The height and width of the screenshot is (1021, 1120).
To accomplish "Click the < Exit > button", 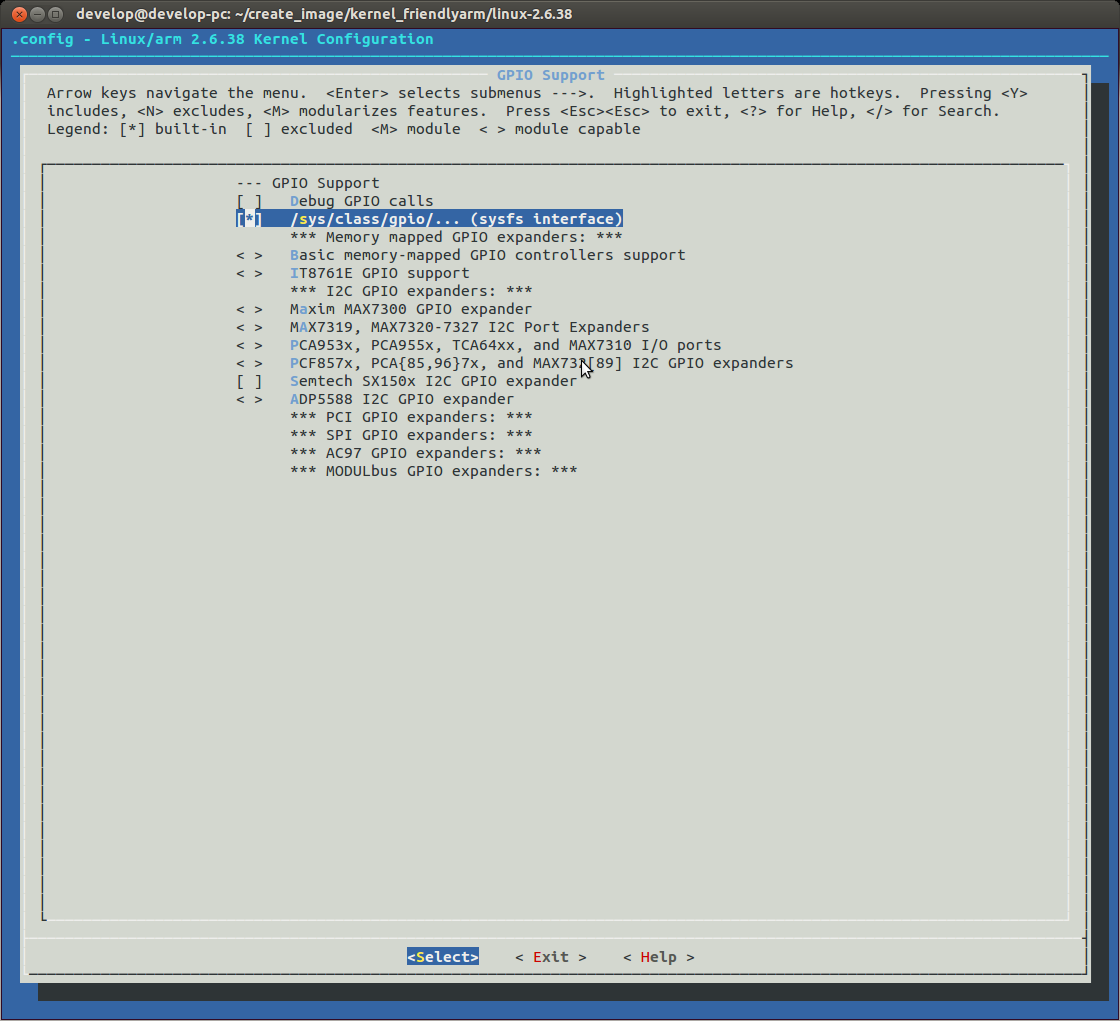I will (551, 957).
